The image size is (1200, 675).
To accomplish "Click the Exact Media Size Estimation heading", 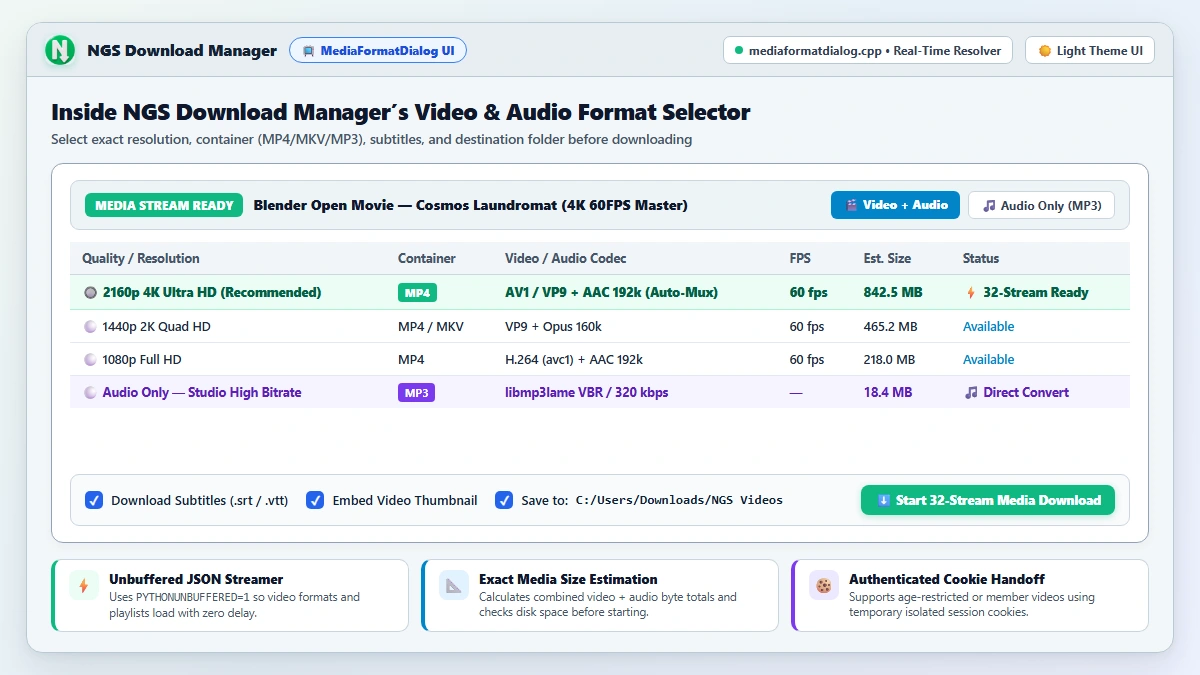I will pyautogui.click(x=568, y=579).
